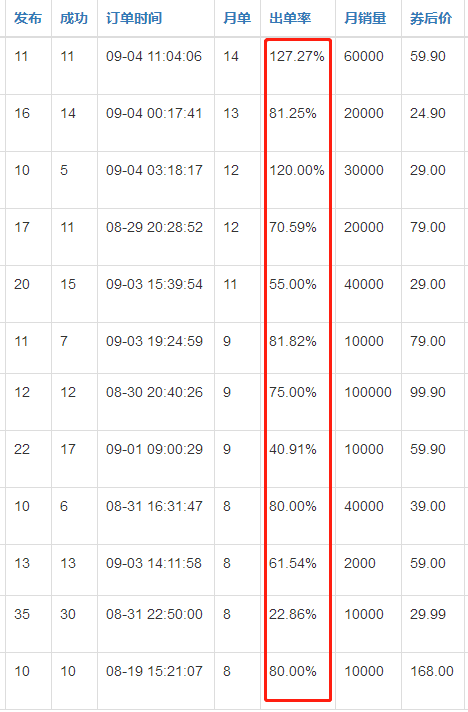Sort by 月销量 column header
This screenshot has height=712, width=468.
point(365,19)
